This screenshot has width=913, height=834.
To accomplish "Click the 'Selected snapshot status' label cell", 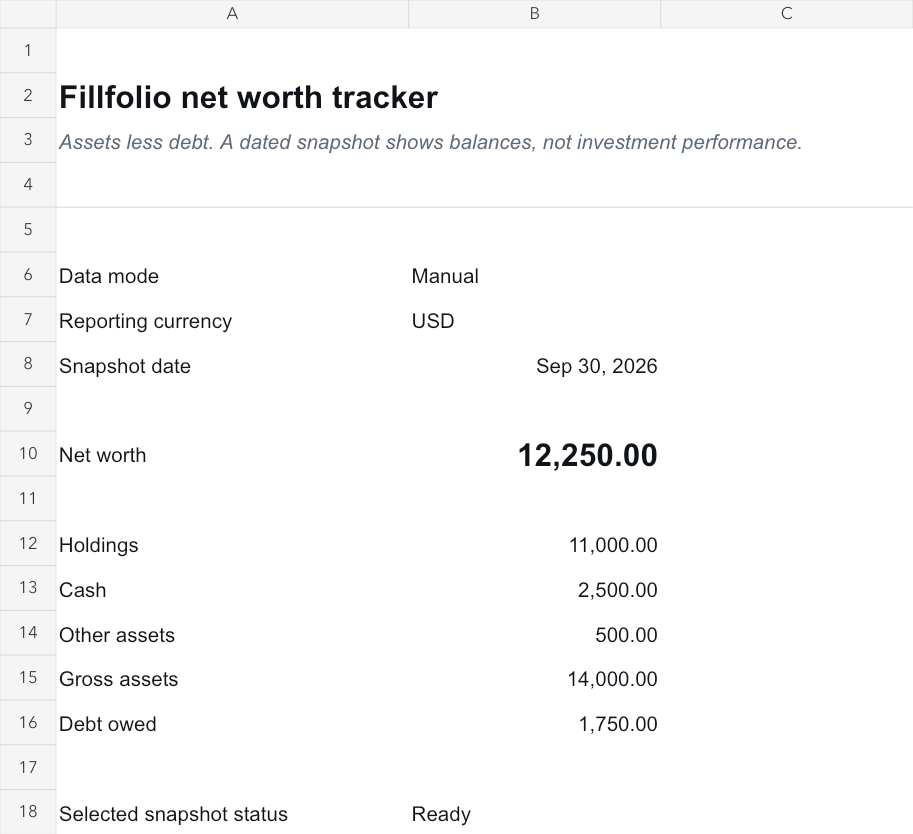I will click(x=232, y=812).
